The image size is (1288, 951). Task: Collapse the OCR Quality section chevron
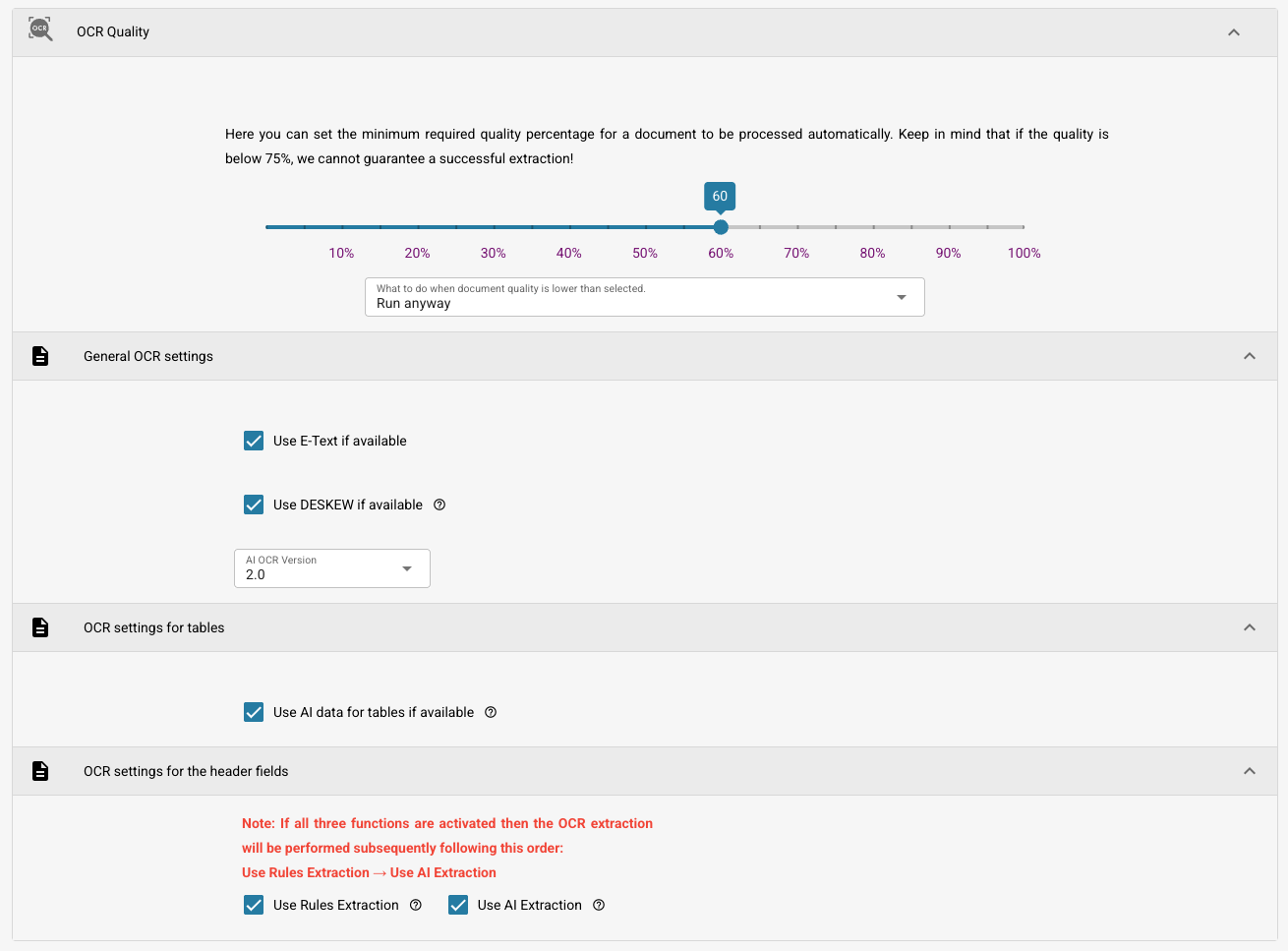[1234, 32]
